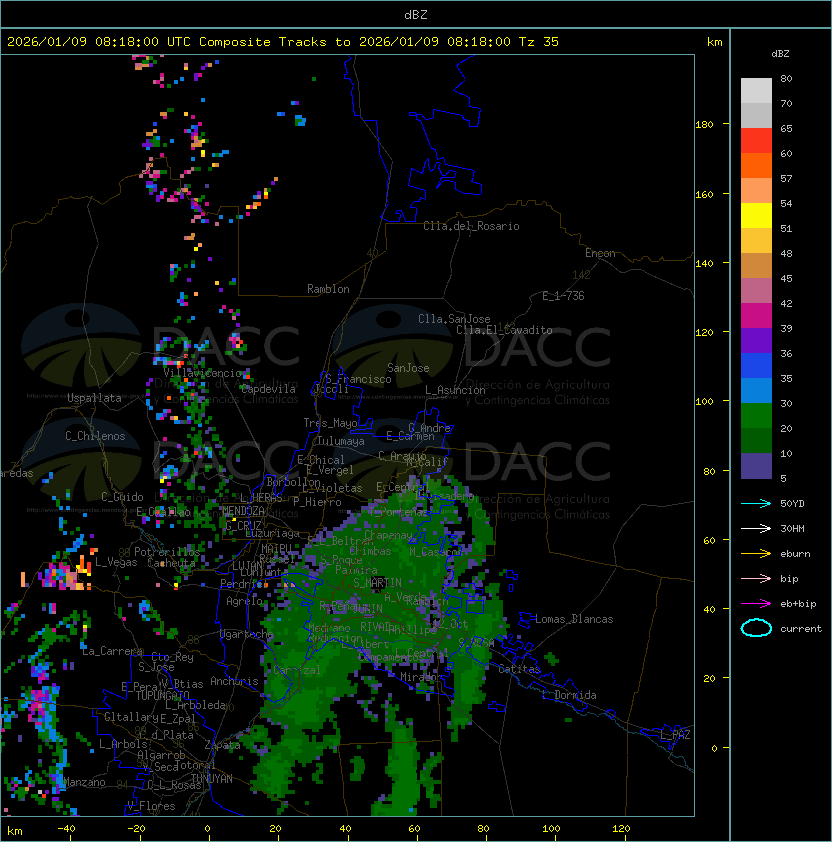Click the 'Tz 35' value in header
The height and width of the screenshot is (842, 832).
pyautogui.click(x=539, y=42)
